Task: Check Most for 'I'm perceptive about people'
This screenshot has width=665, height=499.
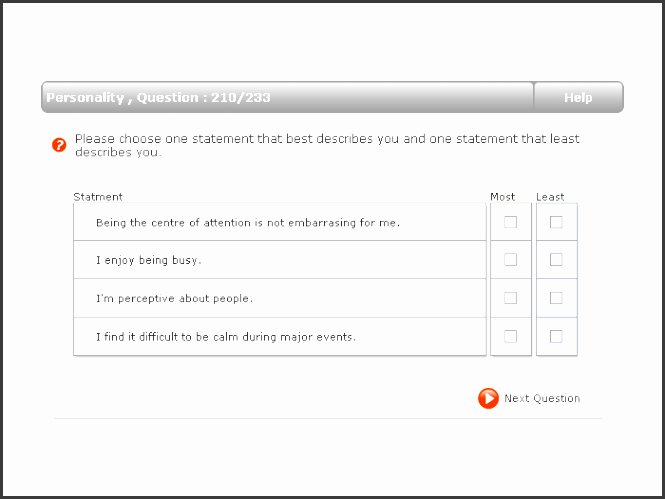Action: (x=511, y=298)
